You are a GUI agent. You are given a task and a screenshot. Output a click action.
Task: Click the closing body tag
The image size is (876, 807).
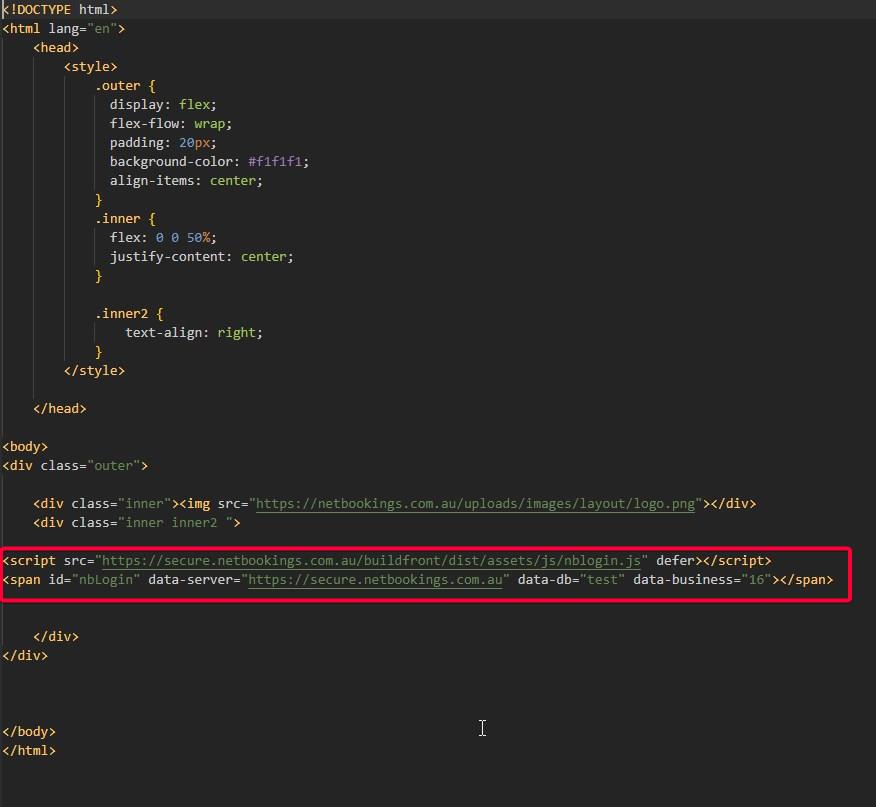click(x=29, y=732)
